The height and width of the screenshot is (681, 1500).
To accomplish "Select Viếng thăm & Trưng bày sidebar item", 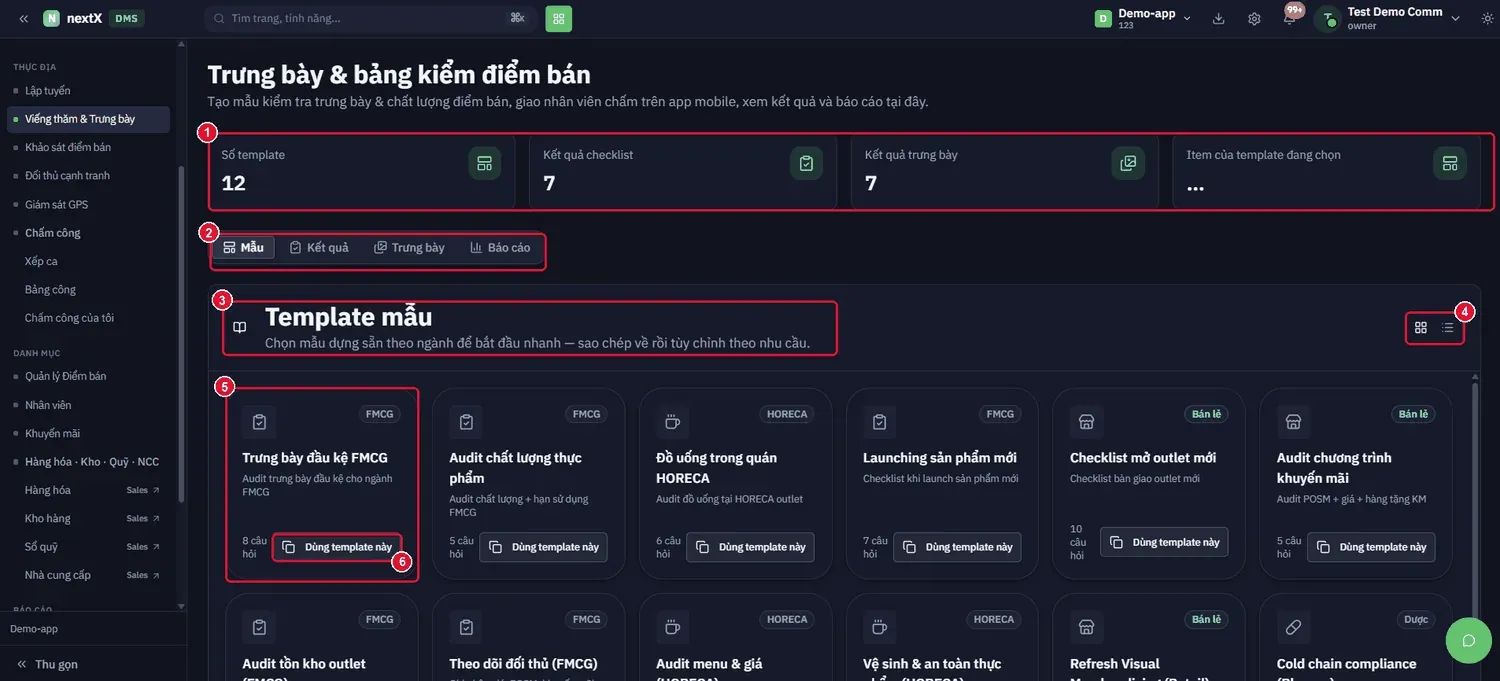I will click(90, 119).
